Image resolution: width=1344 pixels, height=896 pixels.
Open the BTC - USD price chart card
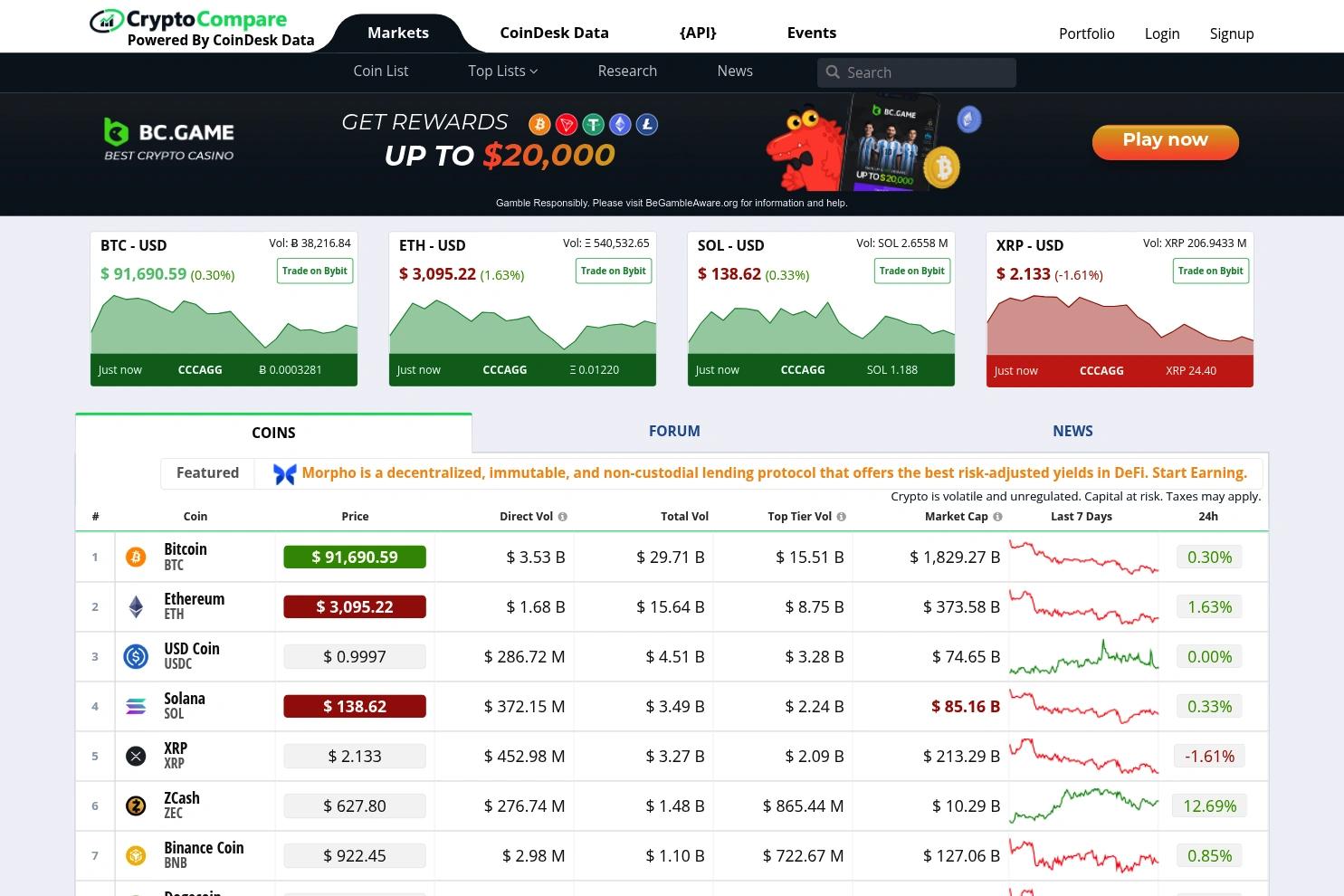224,310
